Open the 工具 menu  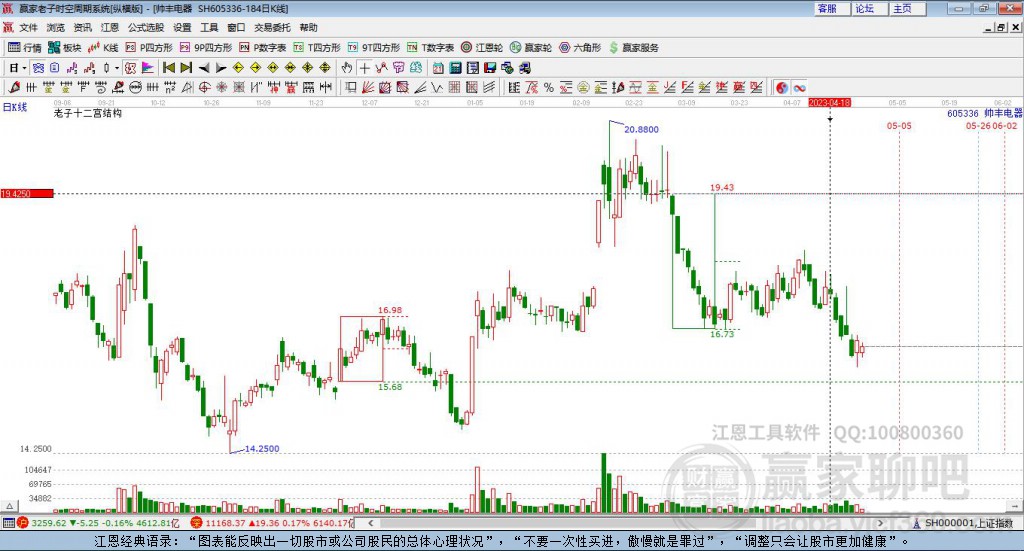[209, 27]
